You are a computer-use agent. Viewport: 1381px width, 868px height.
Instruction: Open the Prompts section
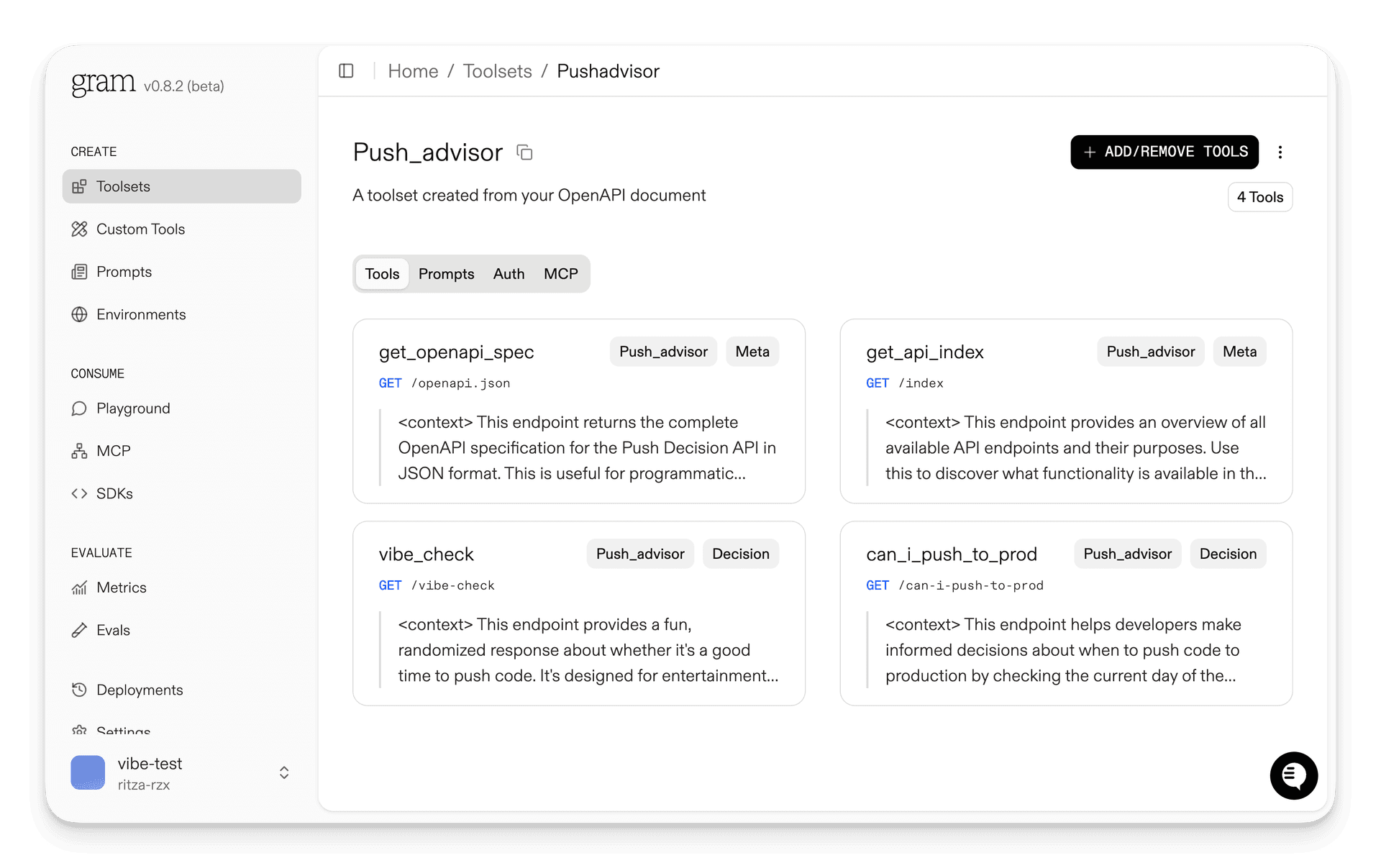coord(124,271)
